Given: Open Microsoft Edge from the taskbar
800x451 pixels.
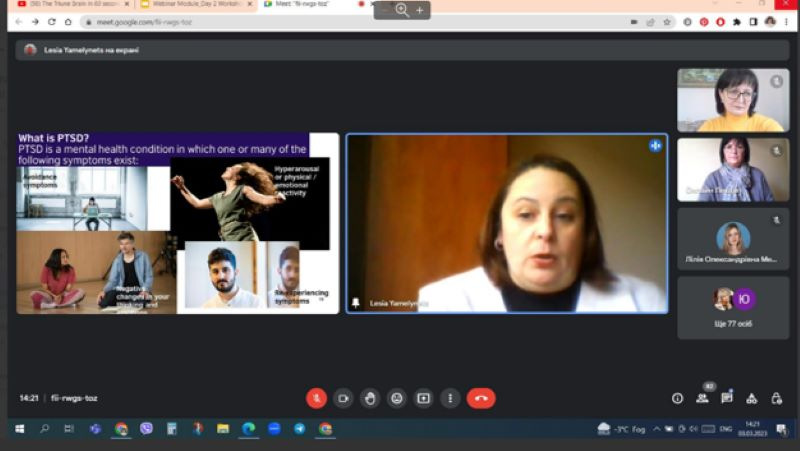Looking at the screenshot, I should tap(248, 429).
